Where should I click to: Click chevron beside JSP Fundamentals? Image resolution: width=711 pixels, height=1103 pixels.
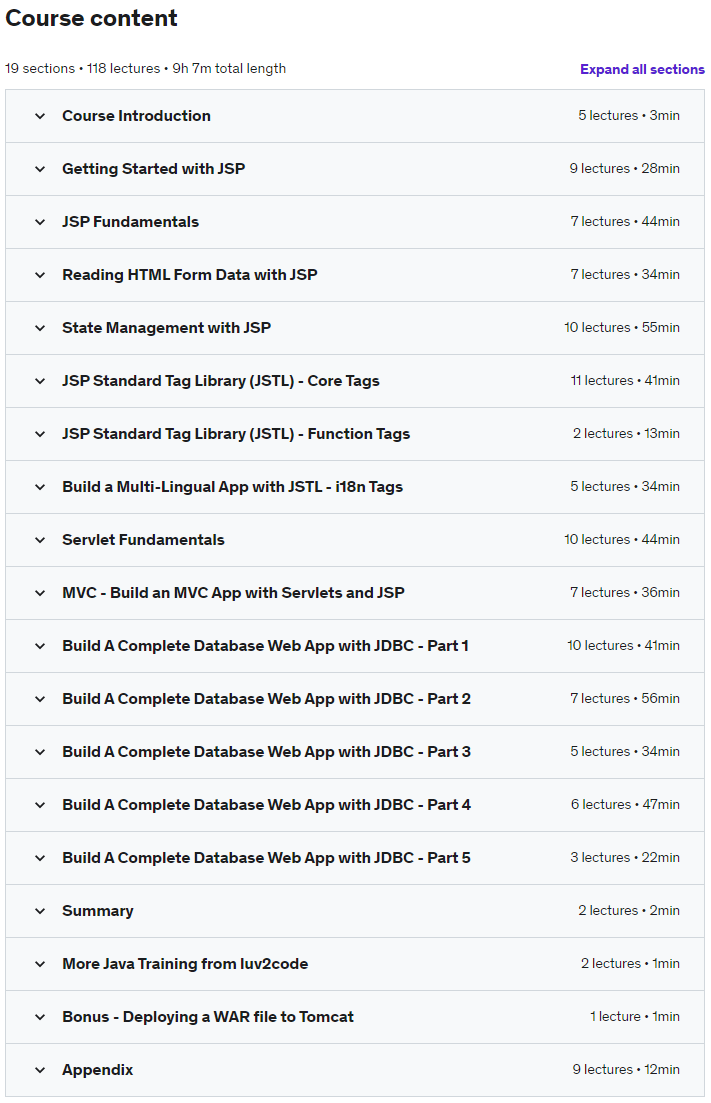(40, 222)
